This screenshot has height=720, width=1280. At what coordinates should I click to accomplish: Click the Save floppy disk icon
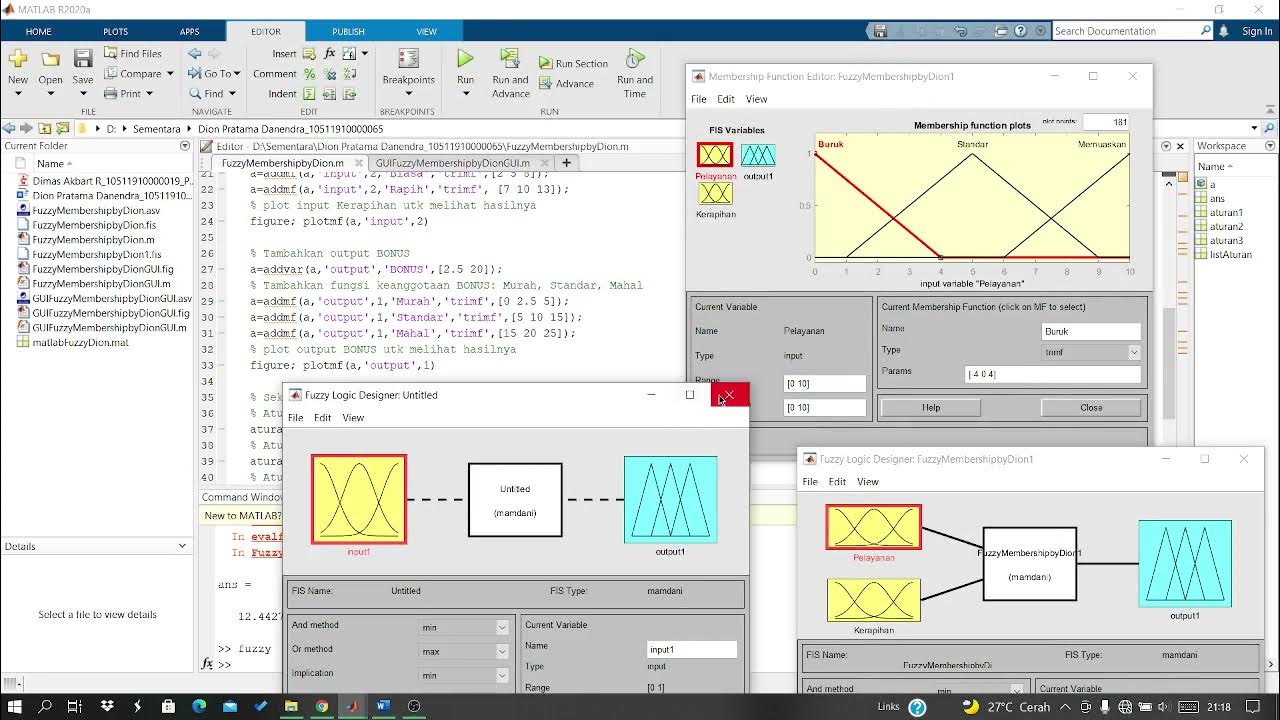[83, 59]
